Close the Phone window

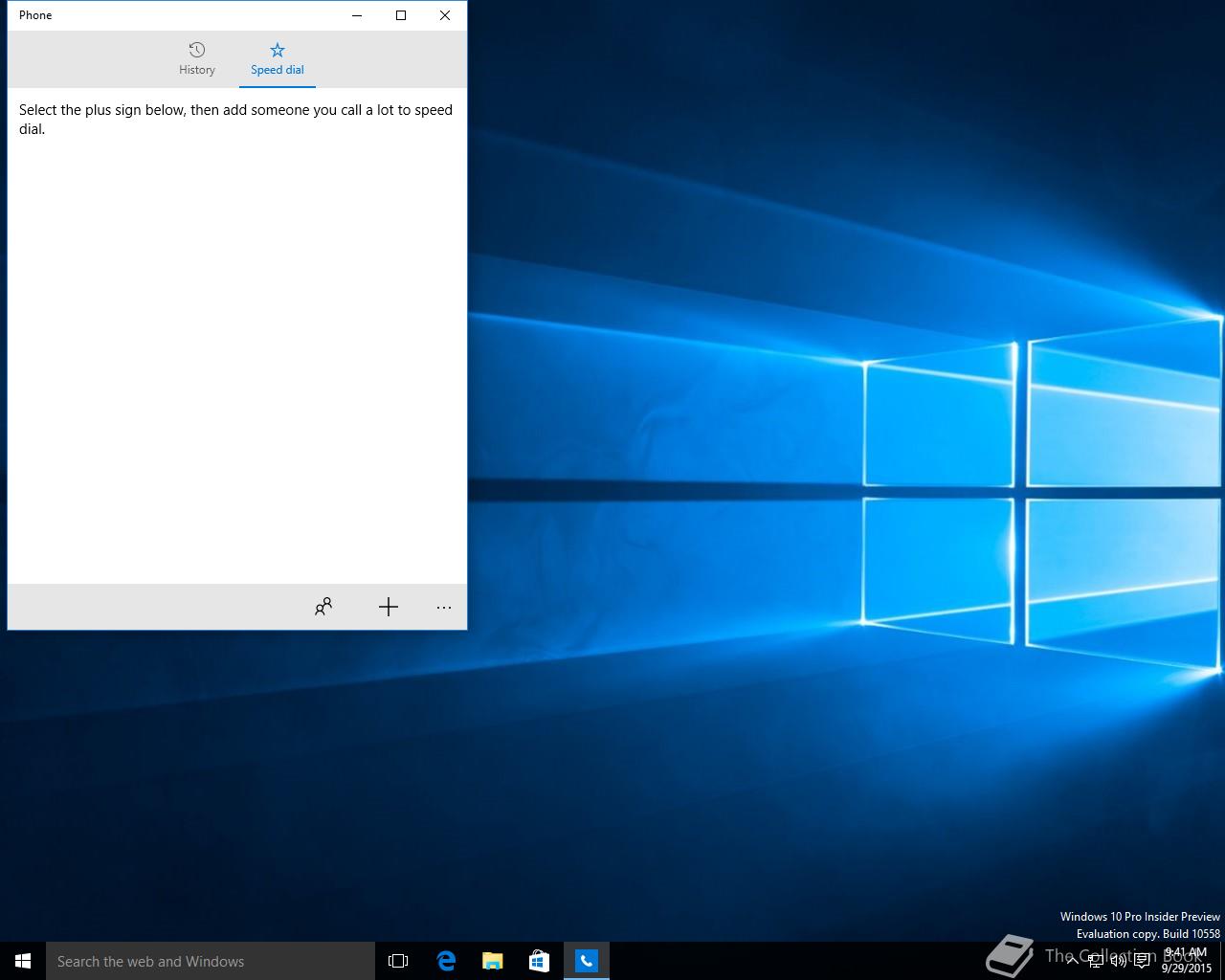point(445,15)
